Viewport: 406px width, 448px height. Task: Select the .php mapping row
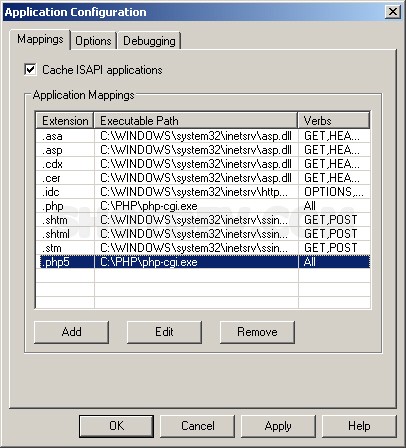[x=203, y=206]
